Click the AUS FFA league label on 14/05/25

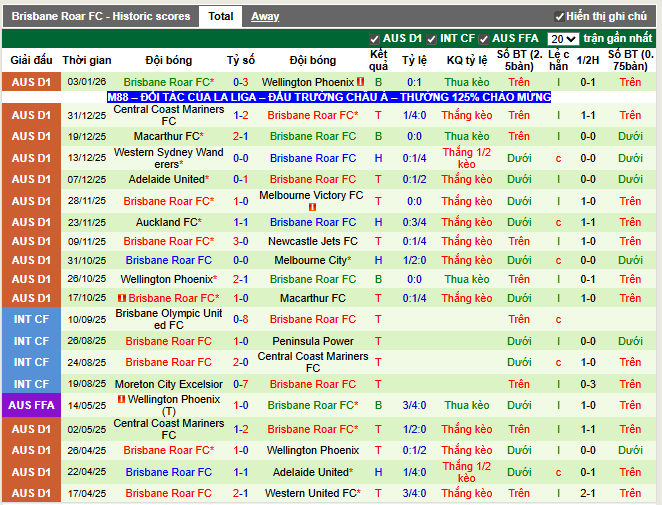(x=32, y=405)
